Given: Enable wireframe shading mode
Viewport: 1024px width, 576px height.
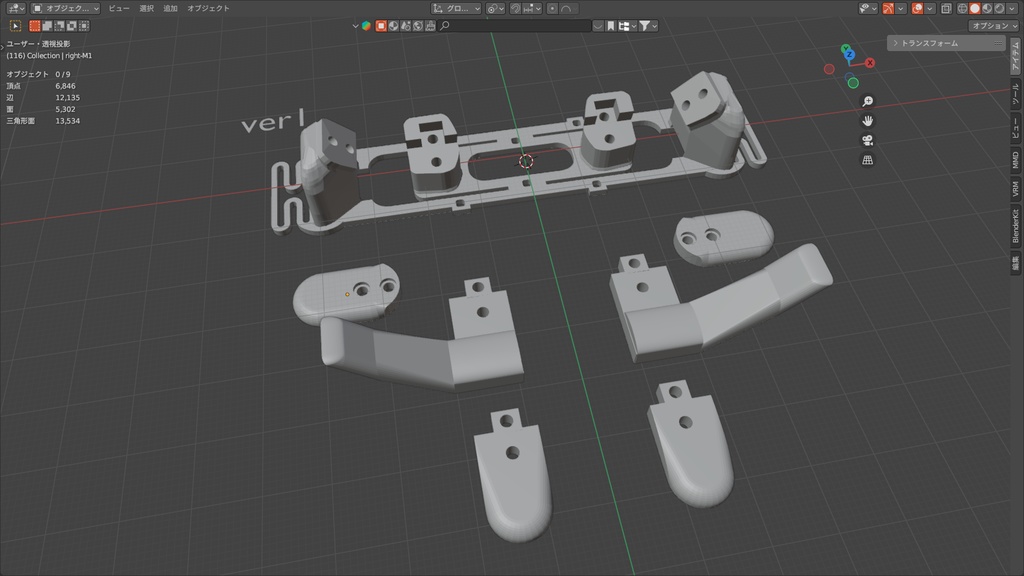Looking at the screenshot, I should [x=963, y=9].
